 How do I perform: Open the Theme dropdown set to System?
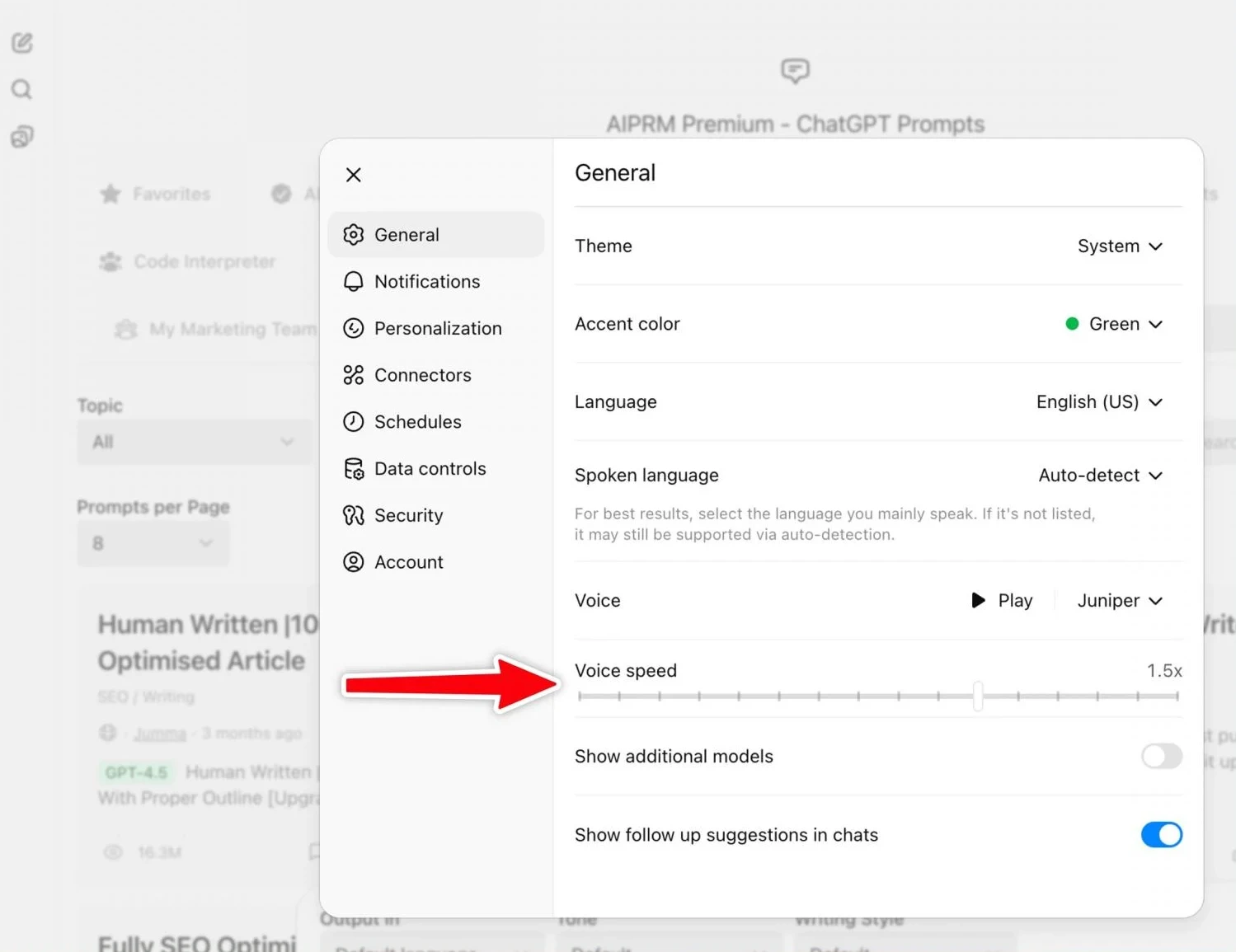1120,246
